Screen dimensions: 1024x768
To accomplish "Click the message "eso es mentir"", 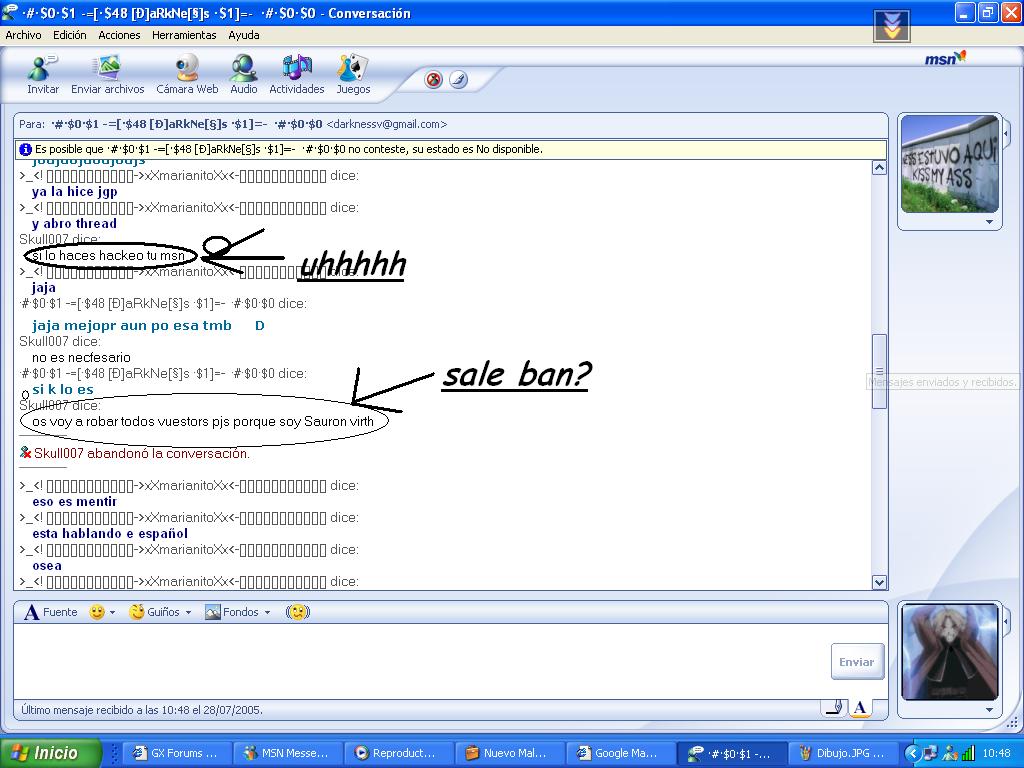I will click(74, 502).
